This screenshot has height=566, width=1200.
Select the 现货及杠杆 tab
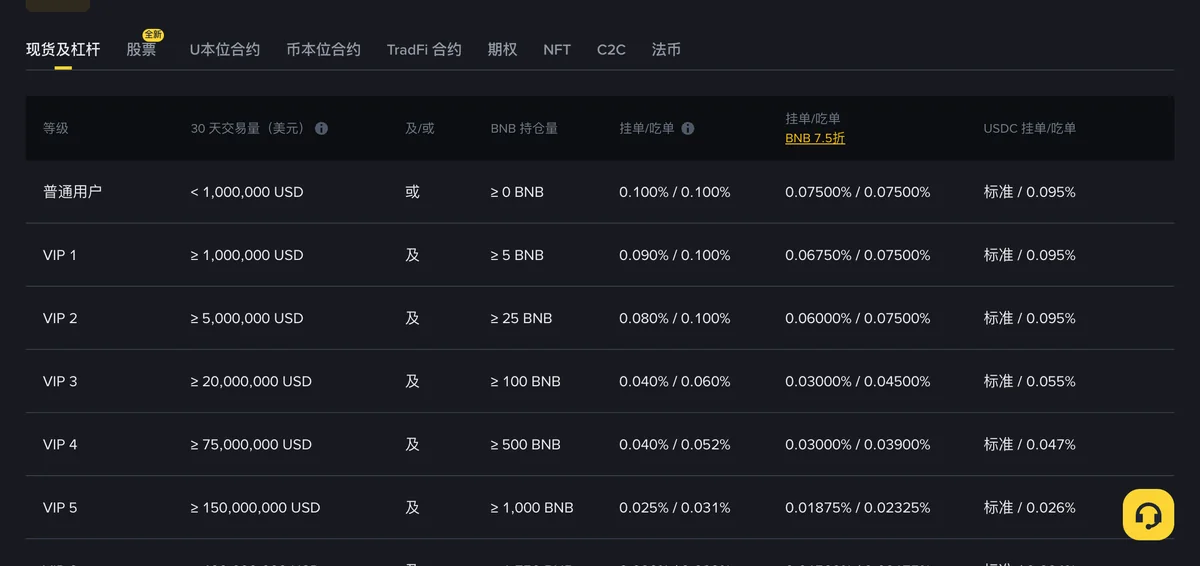point(63,49)
